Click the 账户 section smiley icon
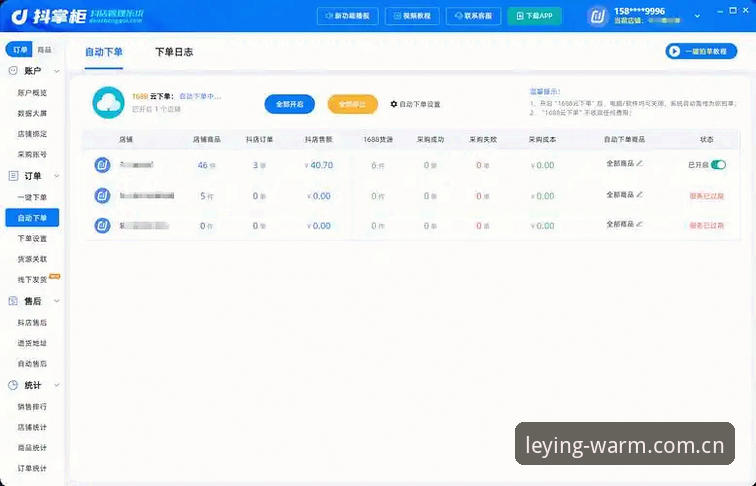The height and width of the screenshot is (486, 756). pos(14,71)
